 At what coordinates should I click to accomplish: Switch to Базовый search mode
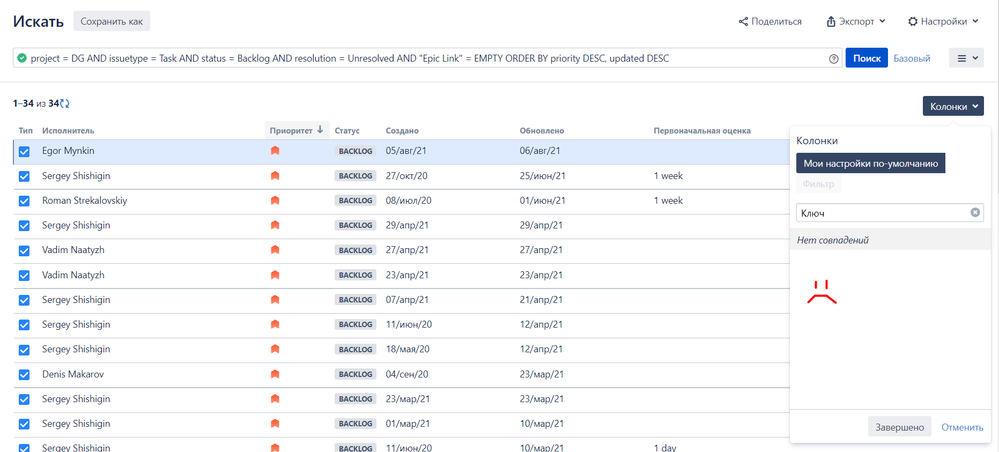[x=912, y=59]
